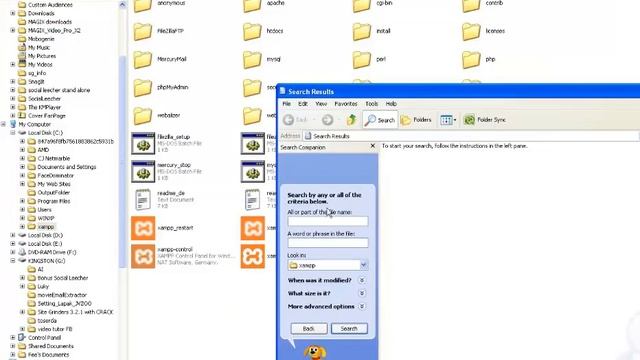Open the htdocs folder
The width and height of the screenshot is (640, 360).
click(252, 31)
